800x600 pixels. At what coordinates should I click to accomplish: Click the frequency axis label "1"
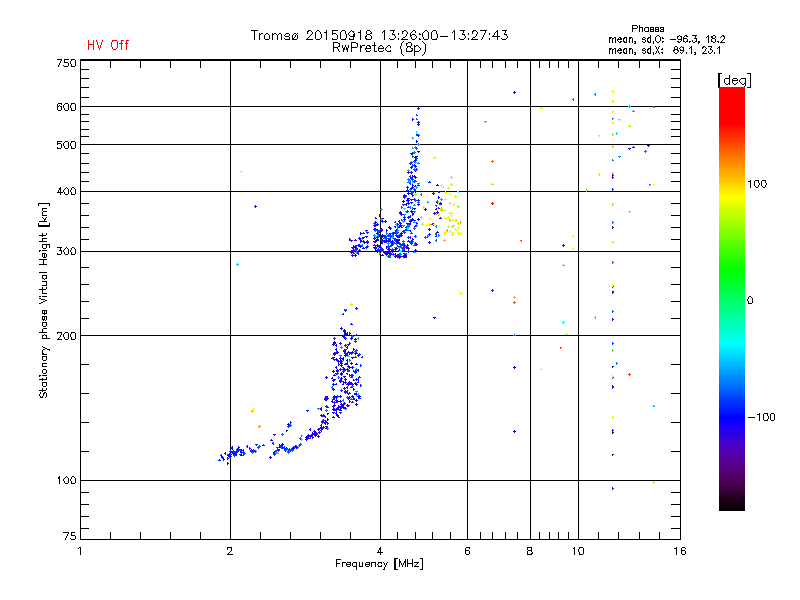(x=80, y=551)
